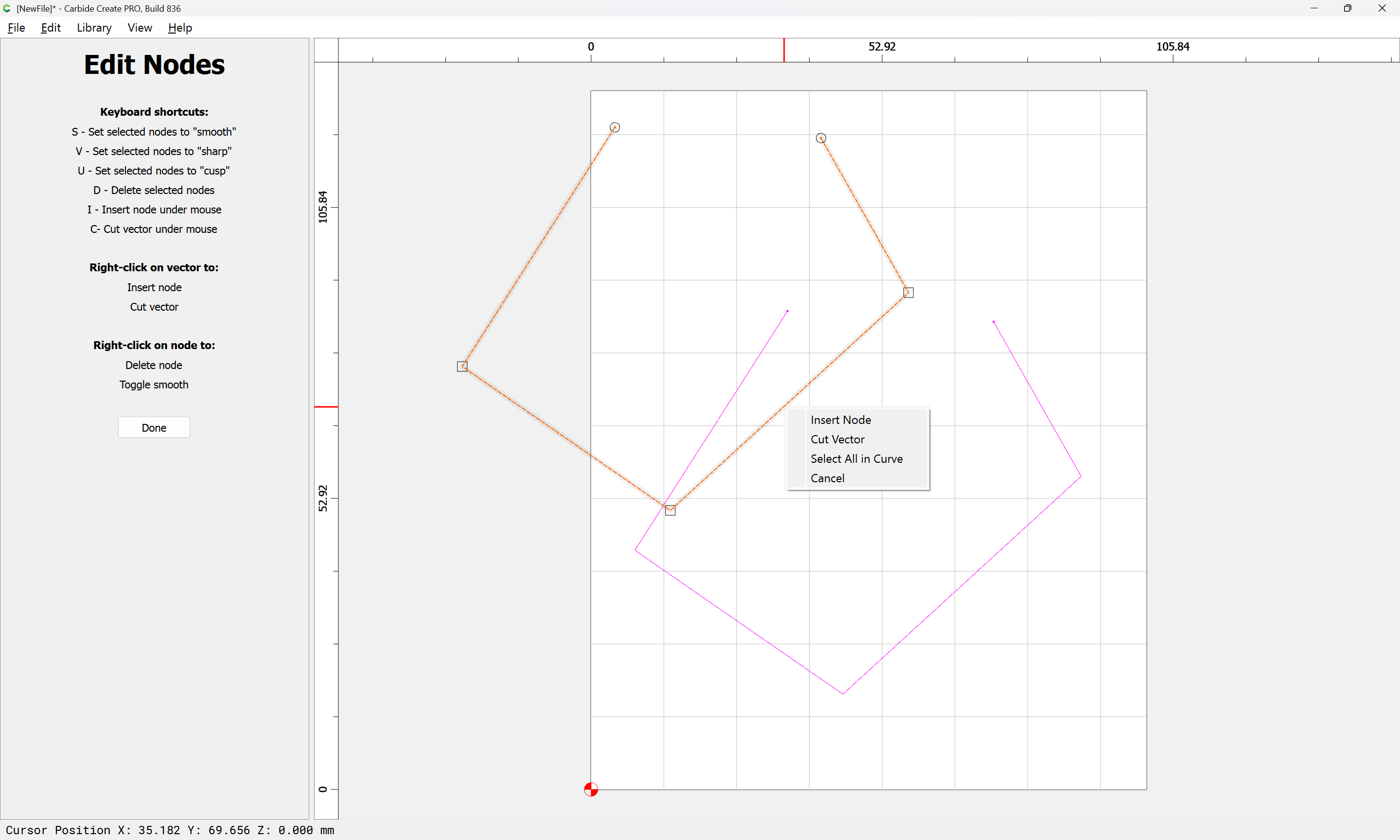
Task: Open the Edit menu
Action: coord(51,28)
